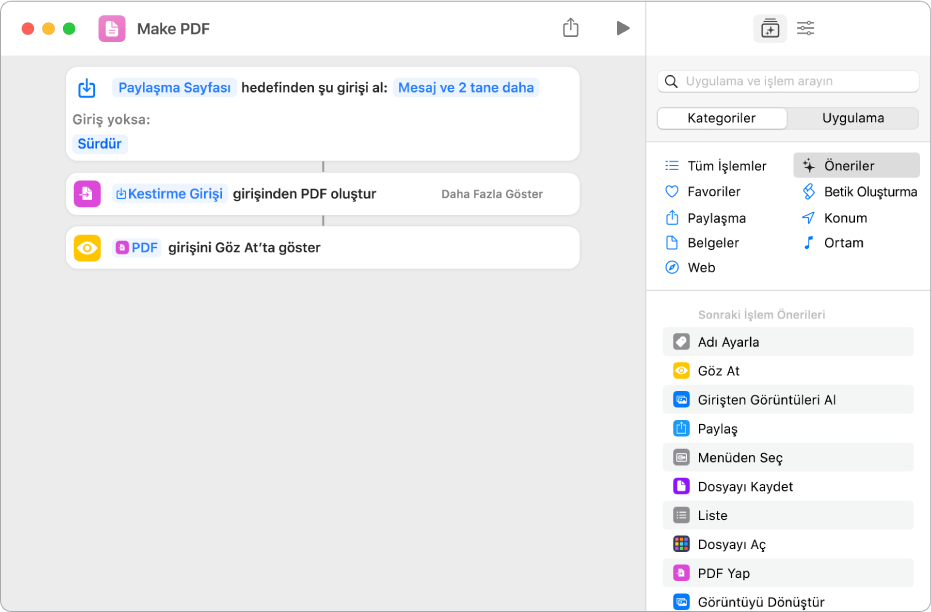Click the Adı Ayarla suggestion icon
Image resolution: width=931 pixels, height=612 pixels.
point(681,342)
